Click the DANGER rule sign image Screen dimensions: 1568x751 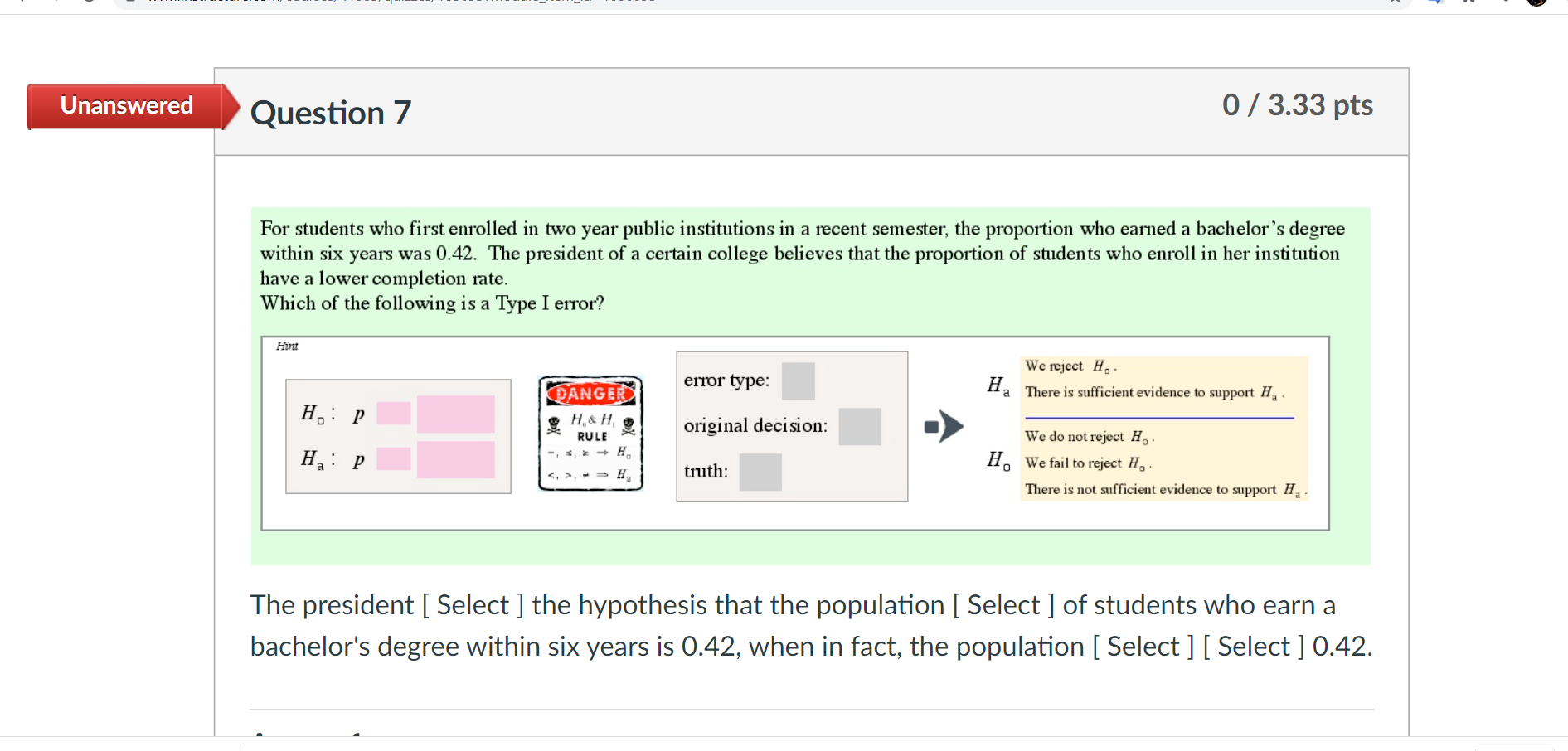590,434
